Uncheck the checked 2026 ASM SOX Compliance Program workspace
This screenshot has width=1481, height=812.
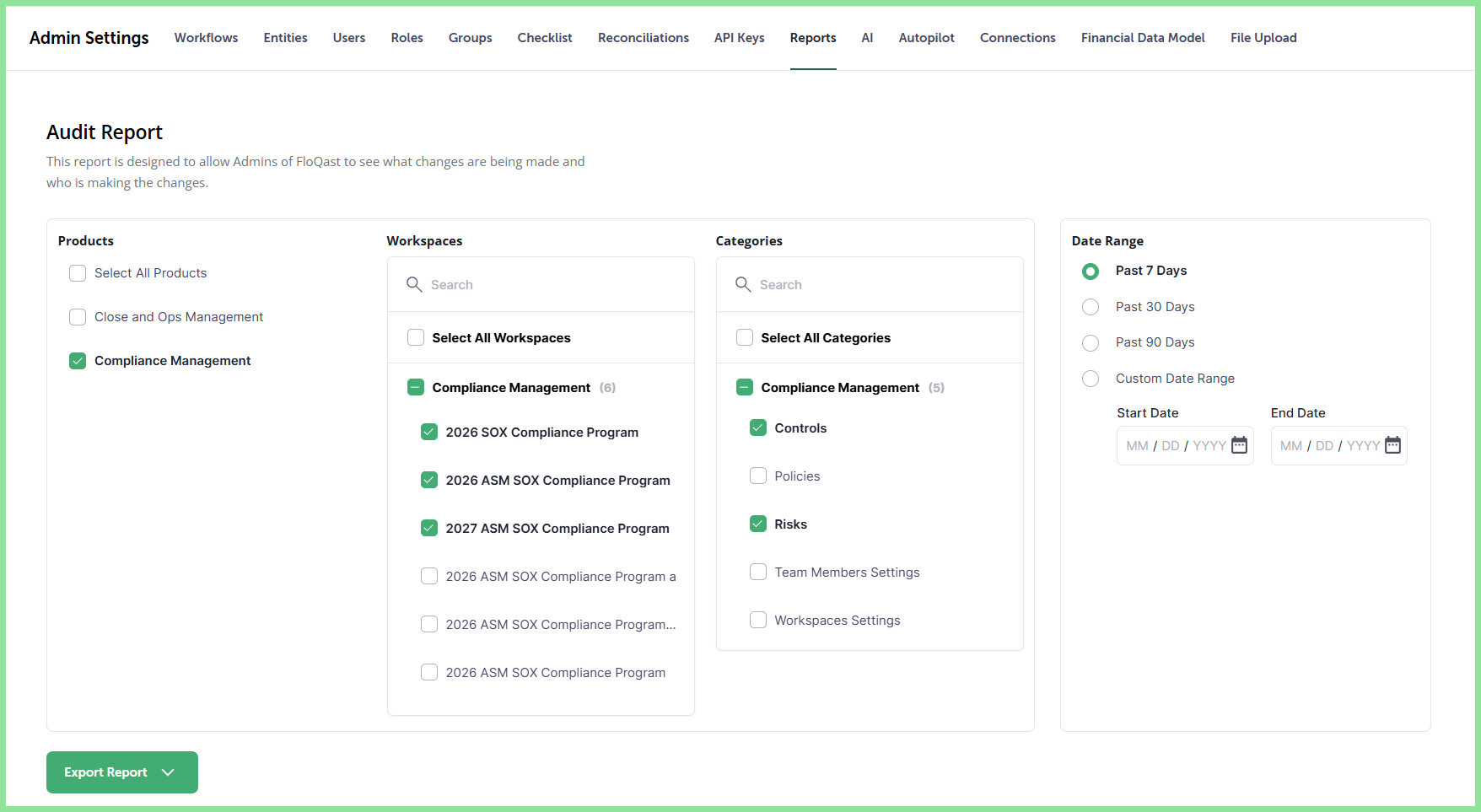click(x=429, y=480)
